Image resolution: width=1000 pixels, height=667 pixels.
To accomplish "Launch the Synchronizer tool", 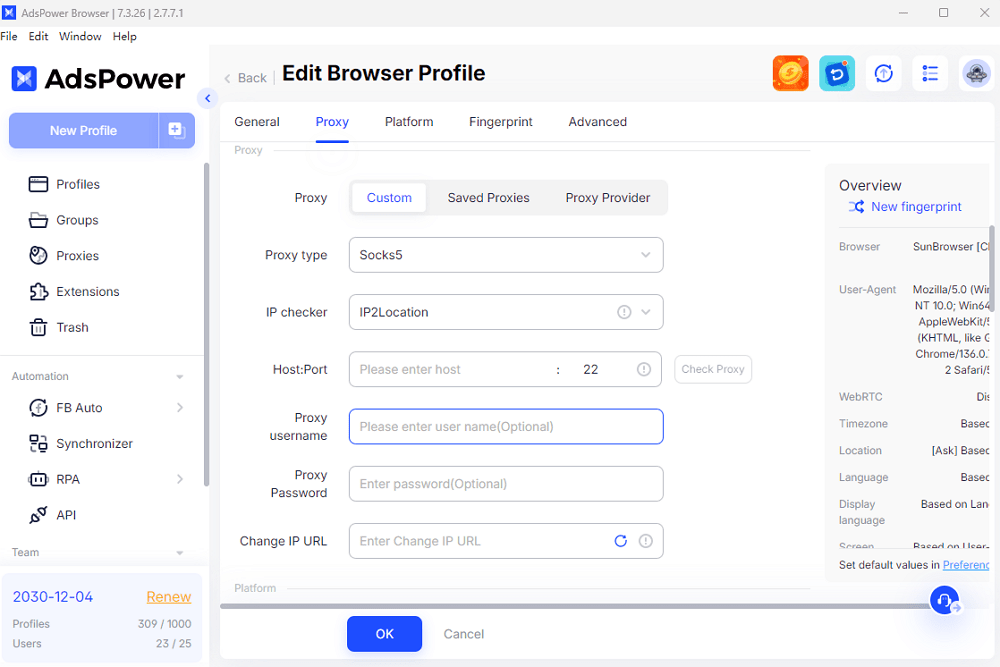I will pyautogui.click(x=80, y=443).
